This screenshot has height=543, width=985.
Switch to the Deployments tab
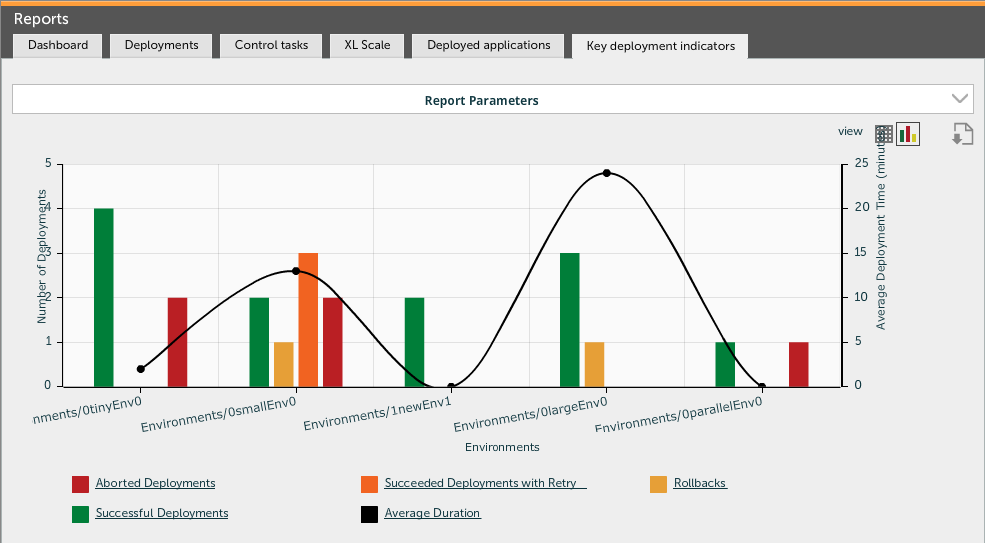click(161, 45)
